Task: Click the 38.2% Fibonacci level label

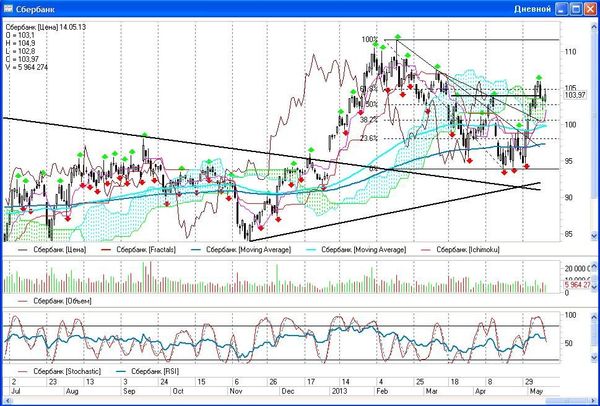Action: [x=369, y=120]
